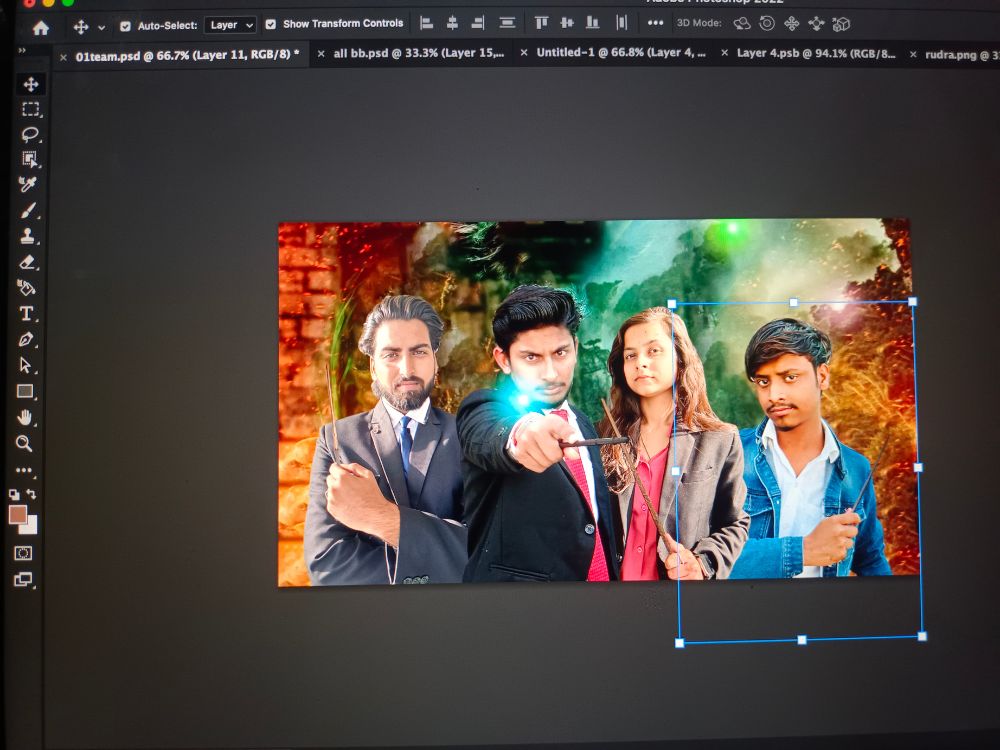Distribute vertically in options bar
Image resolution: width=1000 pixels, height=750 pixels.
[x=507, y=24]
